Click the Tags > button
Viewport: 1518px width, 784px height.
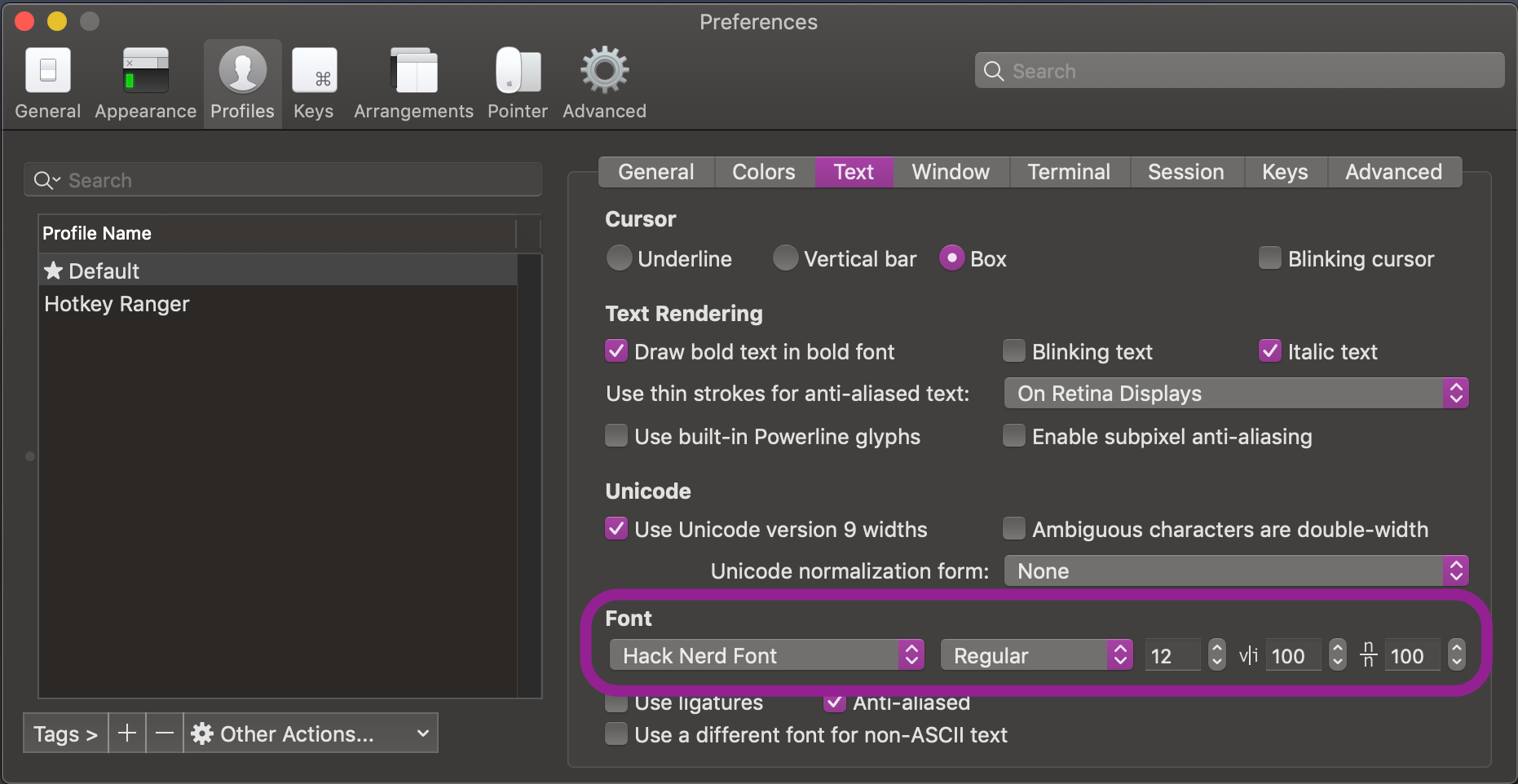(x=66, y=733)
